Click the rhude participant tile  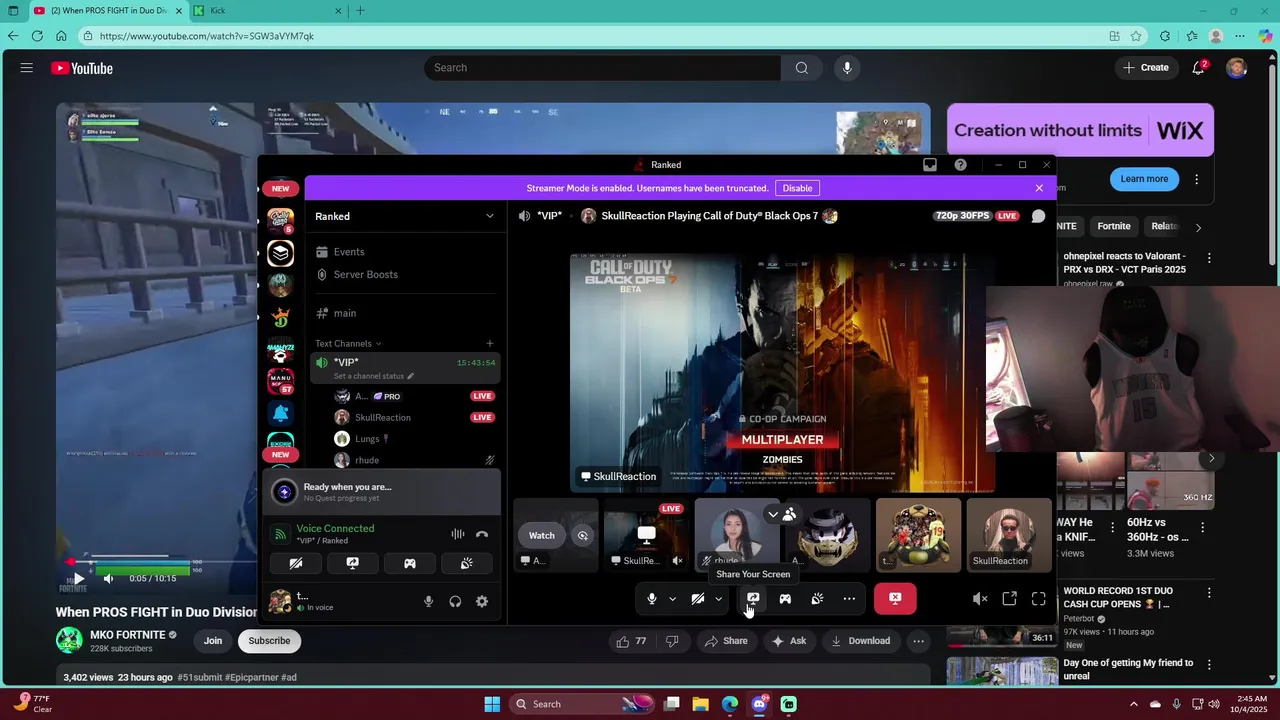point(737,535)
